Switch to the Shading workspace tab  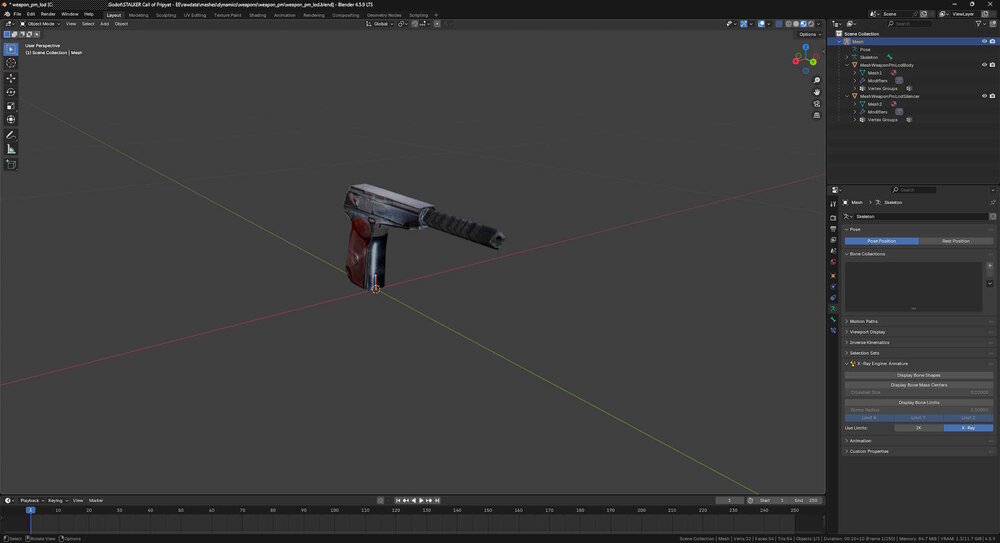click(x=257, y=15)
